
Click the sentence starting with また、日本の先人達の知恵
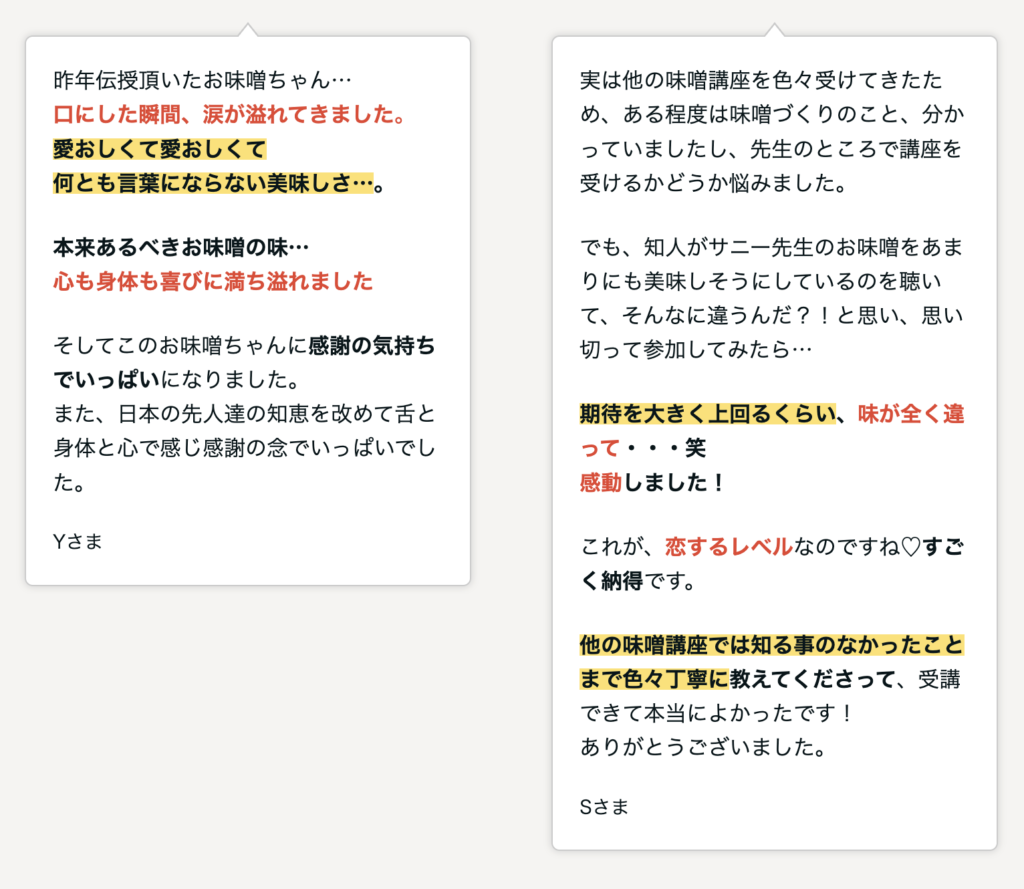click(244, 414)
